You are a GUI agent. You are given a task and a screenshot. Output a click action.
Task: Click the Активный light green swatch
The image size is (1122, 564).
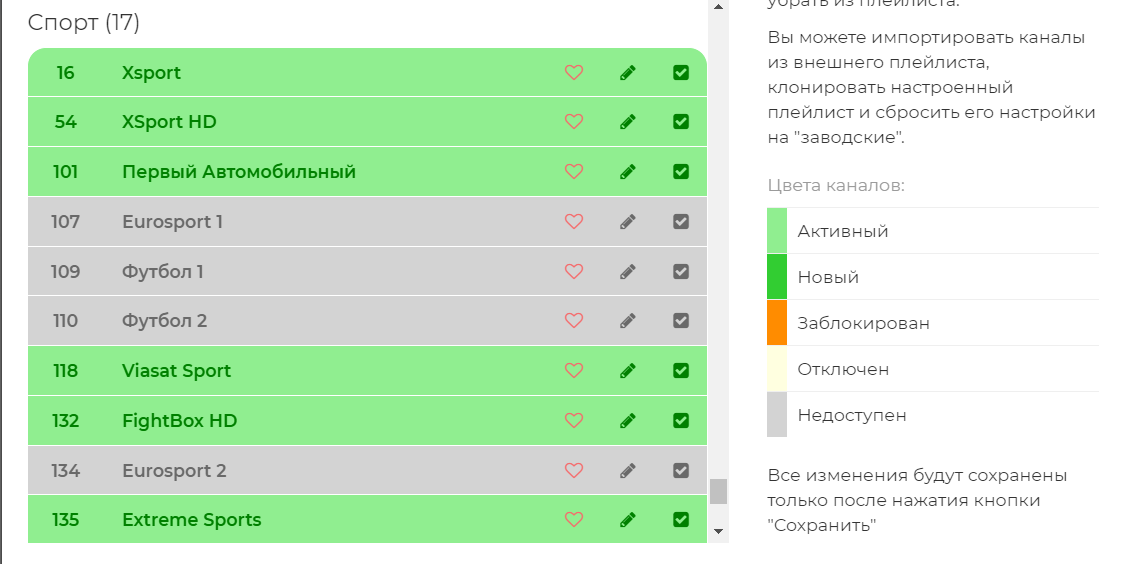pyautogui.click(x=777, y=231)
